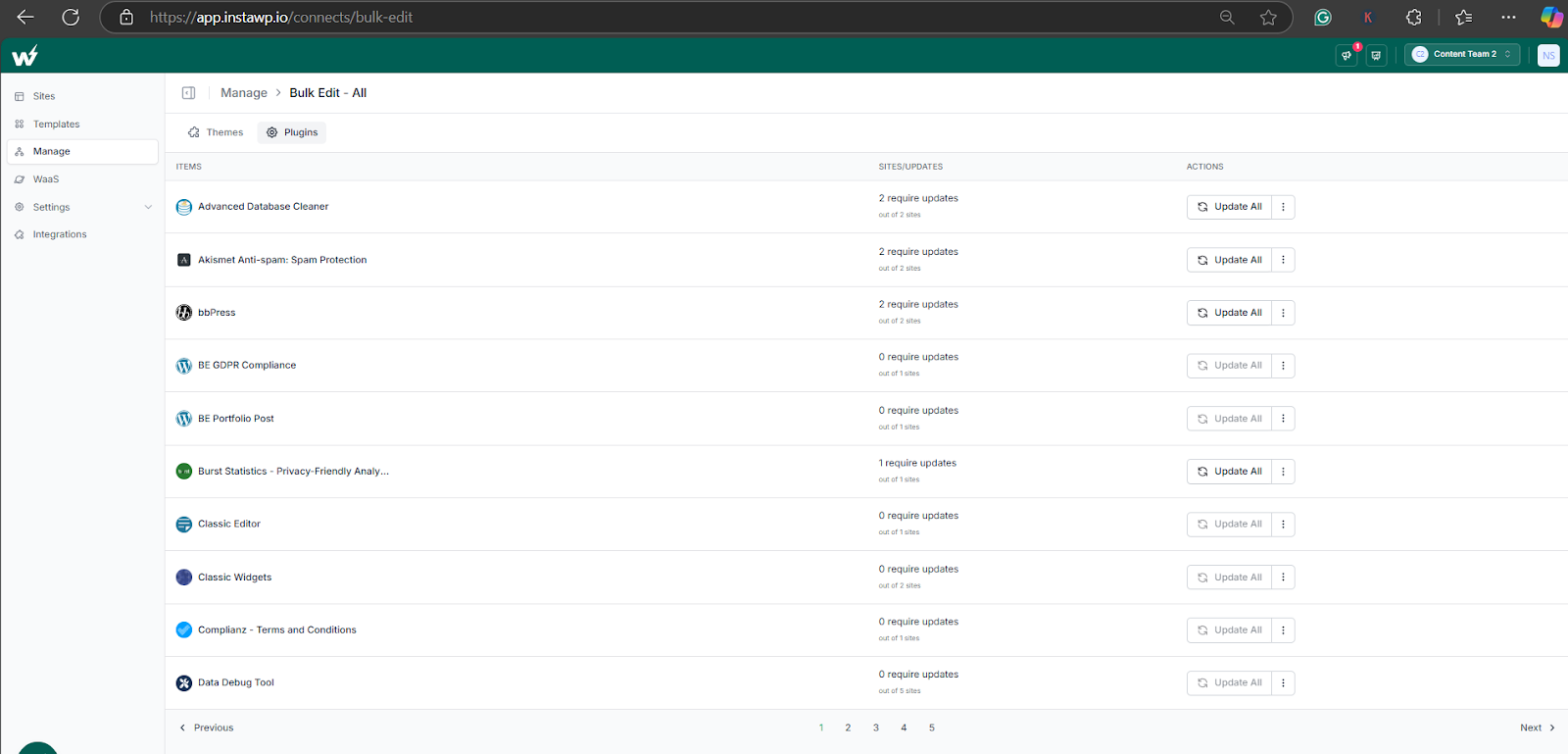Open Sites in the sidebar
This screenshot has width=1568, height=754.
[x=82, y=96]
